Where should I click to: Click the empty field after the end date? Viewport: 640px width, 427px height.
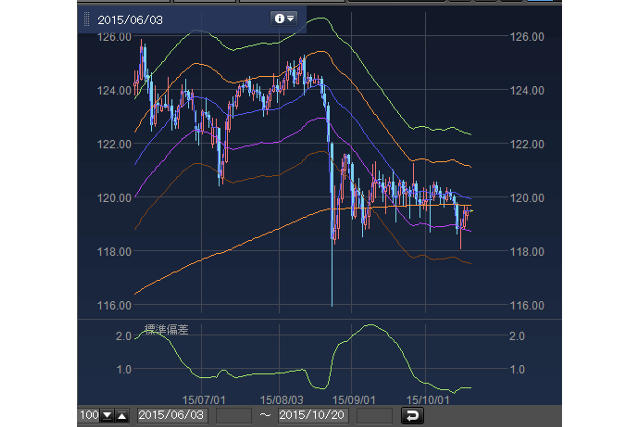374,416
